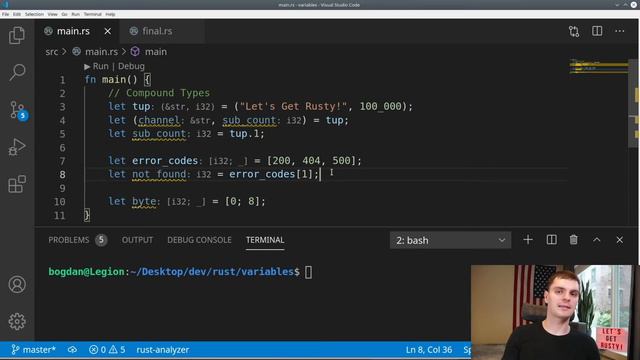Click the 'channel' variable on line 4

(x=158, y=120)
